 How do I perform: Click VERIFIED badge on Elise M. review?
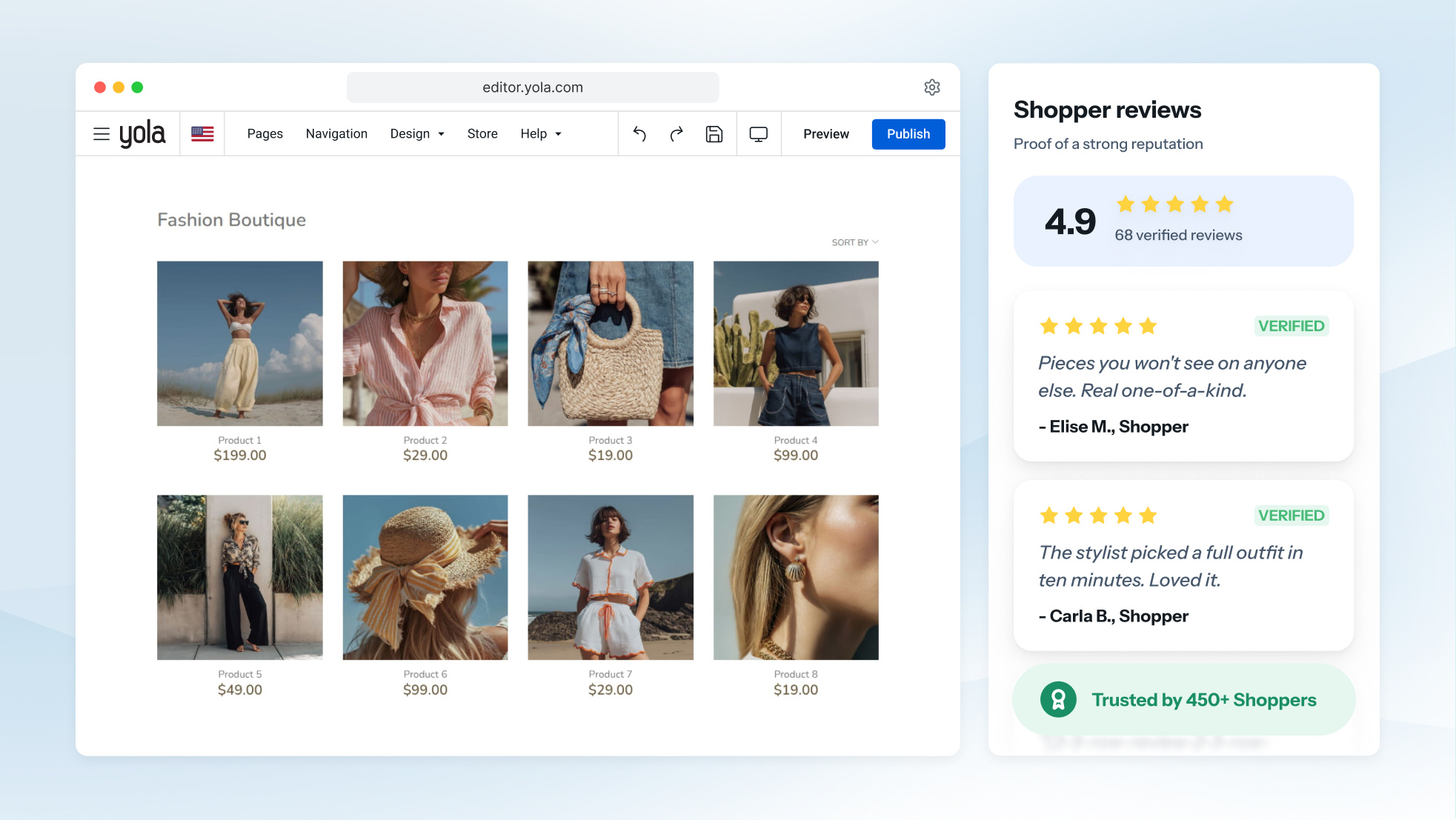tap(1292, 326)
